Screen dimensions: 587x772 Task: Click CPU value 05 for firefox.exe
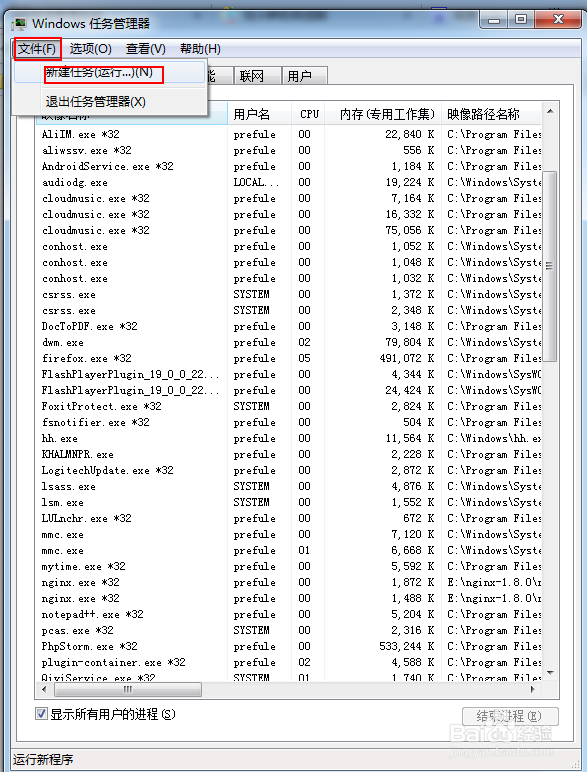coord(304,358)
